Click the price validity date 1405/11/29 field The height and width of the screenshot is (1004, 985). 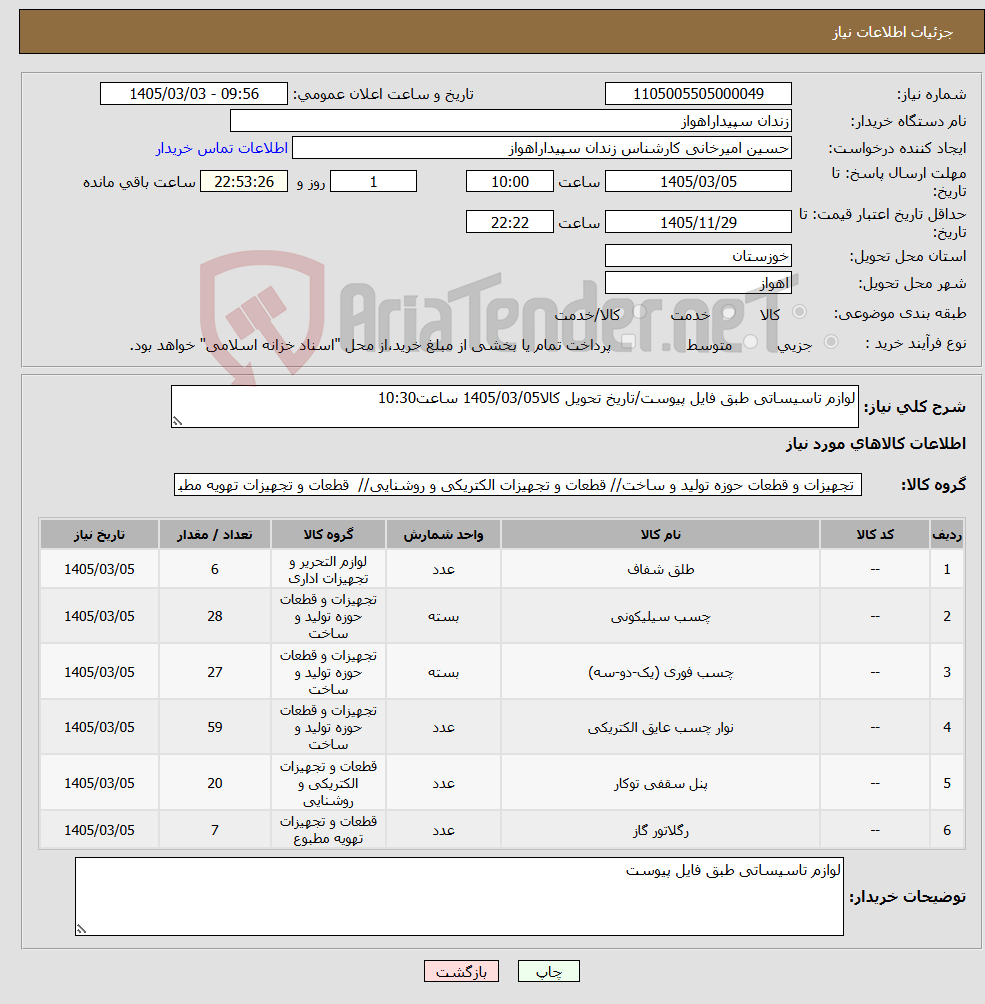tap(698, 222)
